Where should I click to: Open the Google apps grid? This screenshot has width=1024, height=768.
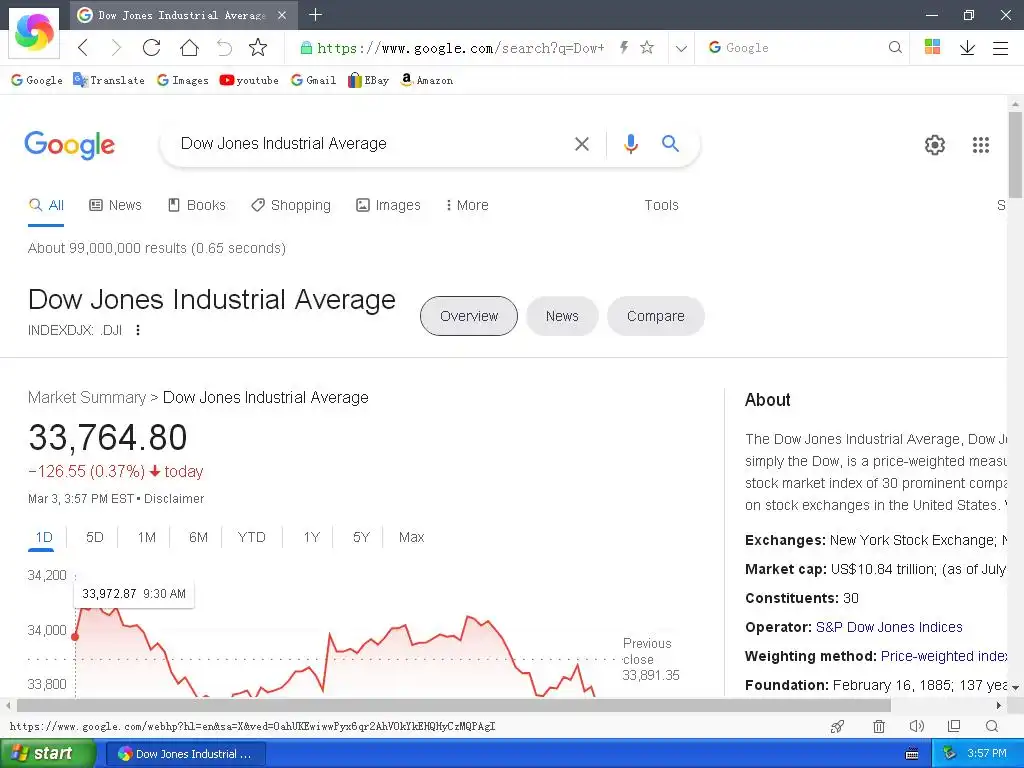click(981, 145)
